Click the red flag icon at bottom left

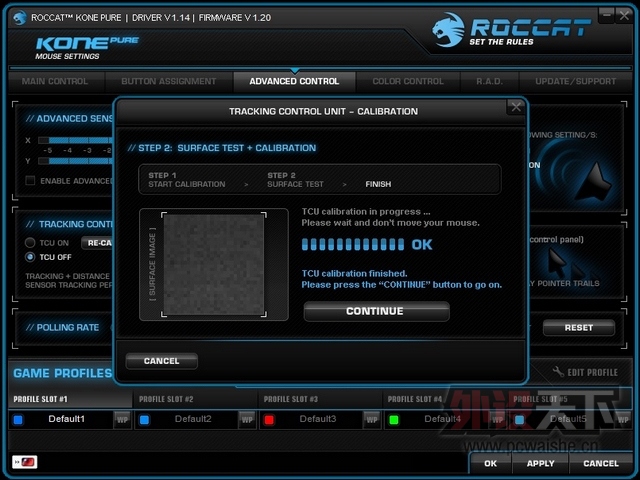(x=25, y=462)
